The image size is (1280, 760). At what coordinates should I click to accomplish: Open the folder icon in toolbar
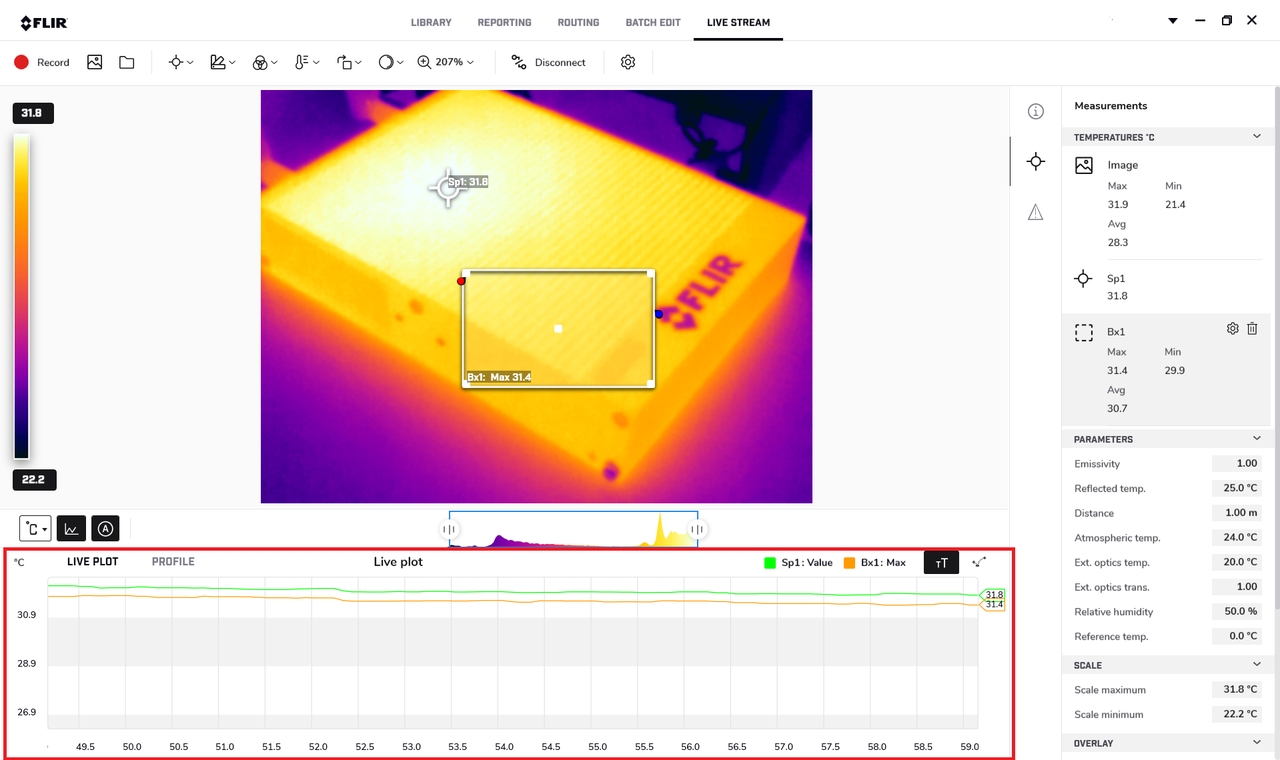coord(127,62)
